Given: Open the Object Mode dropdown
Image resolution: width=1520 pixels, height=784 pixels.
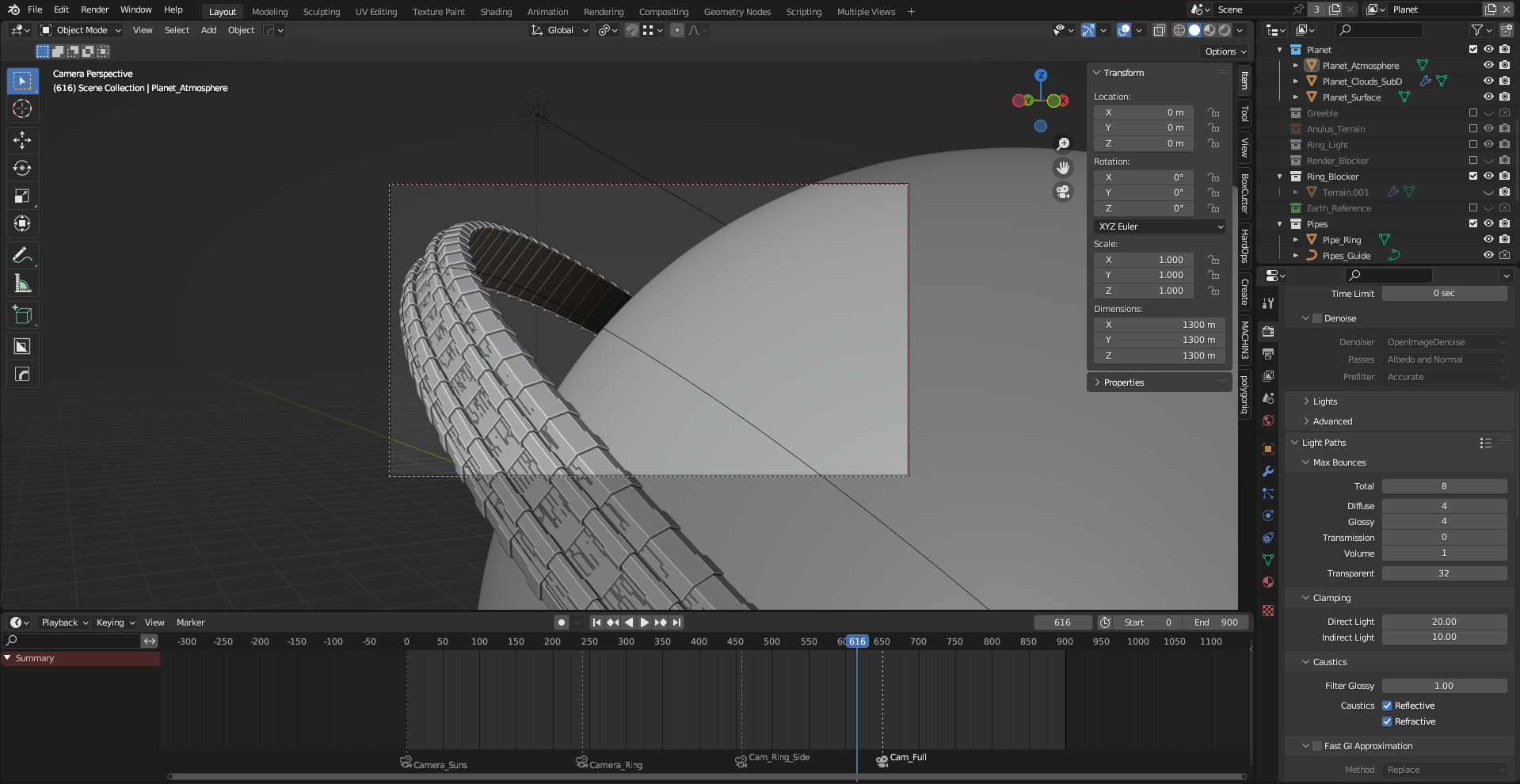Looking at the screenshot, I should [x=81, y=30].
